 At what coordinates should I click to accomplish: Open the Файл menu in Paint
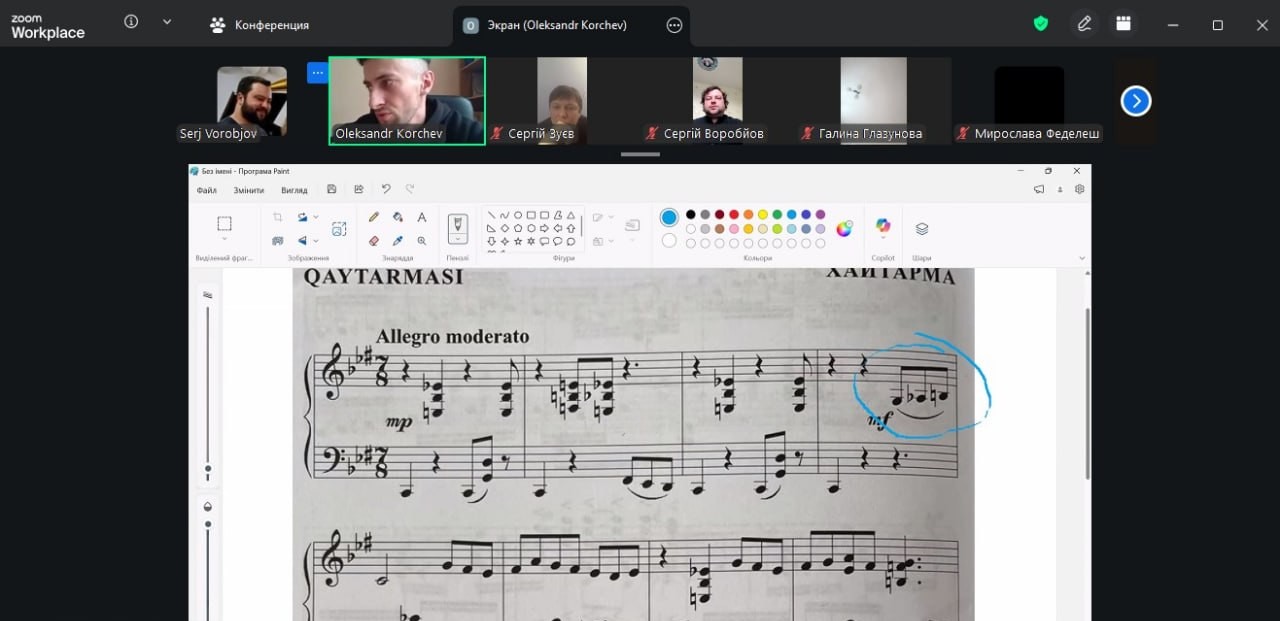click(207, 190)
